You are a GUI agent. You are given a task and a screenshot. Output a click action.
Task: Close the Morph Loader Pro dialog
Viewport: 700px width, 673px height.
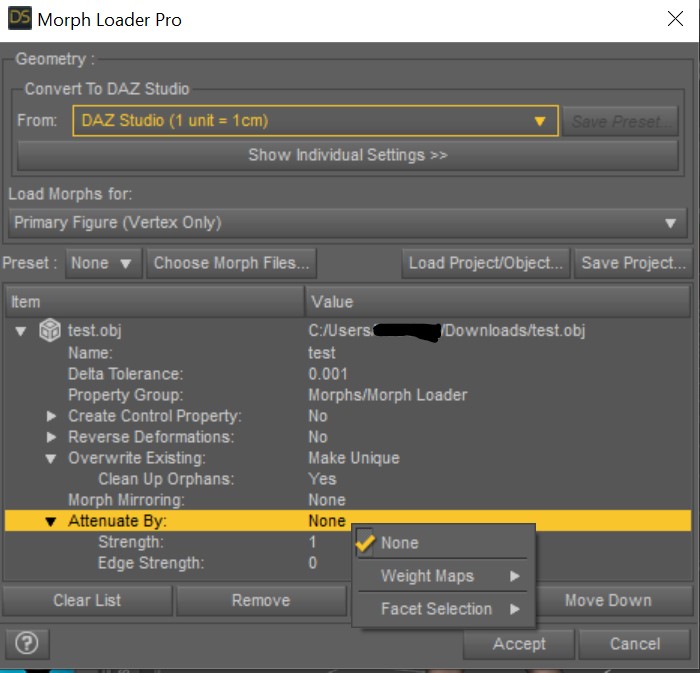click(x=675, y=19)
